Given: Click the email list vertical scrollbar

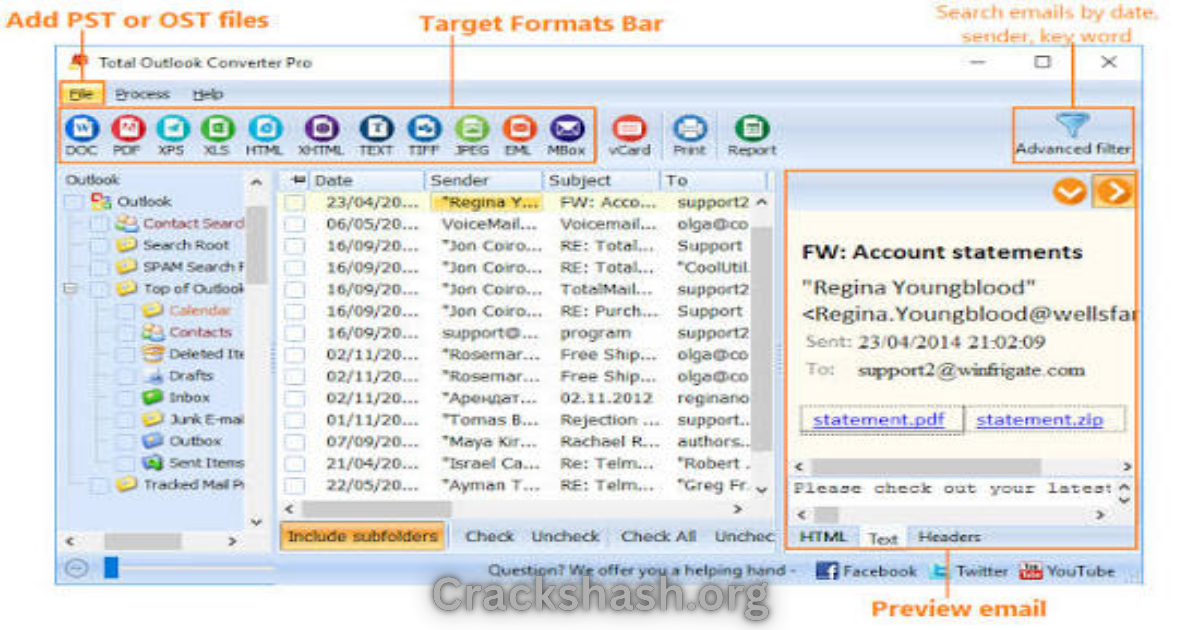Looking at the screenshot, I should point(762,340).
